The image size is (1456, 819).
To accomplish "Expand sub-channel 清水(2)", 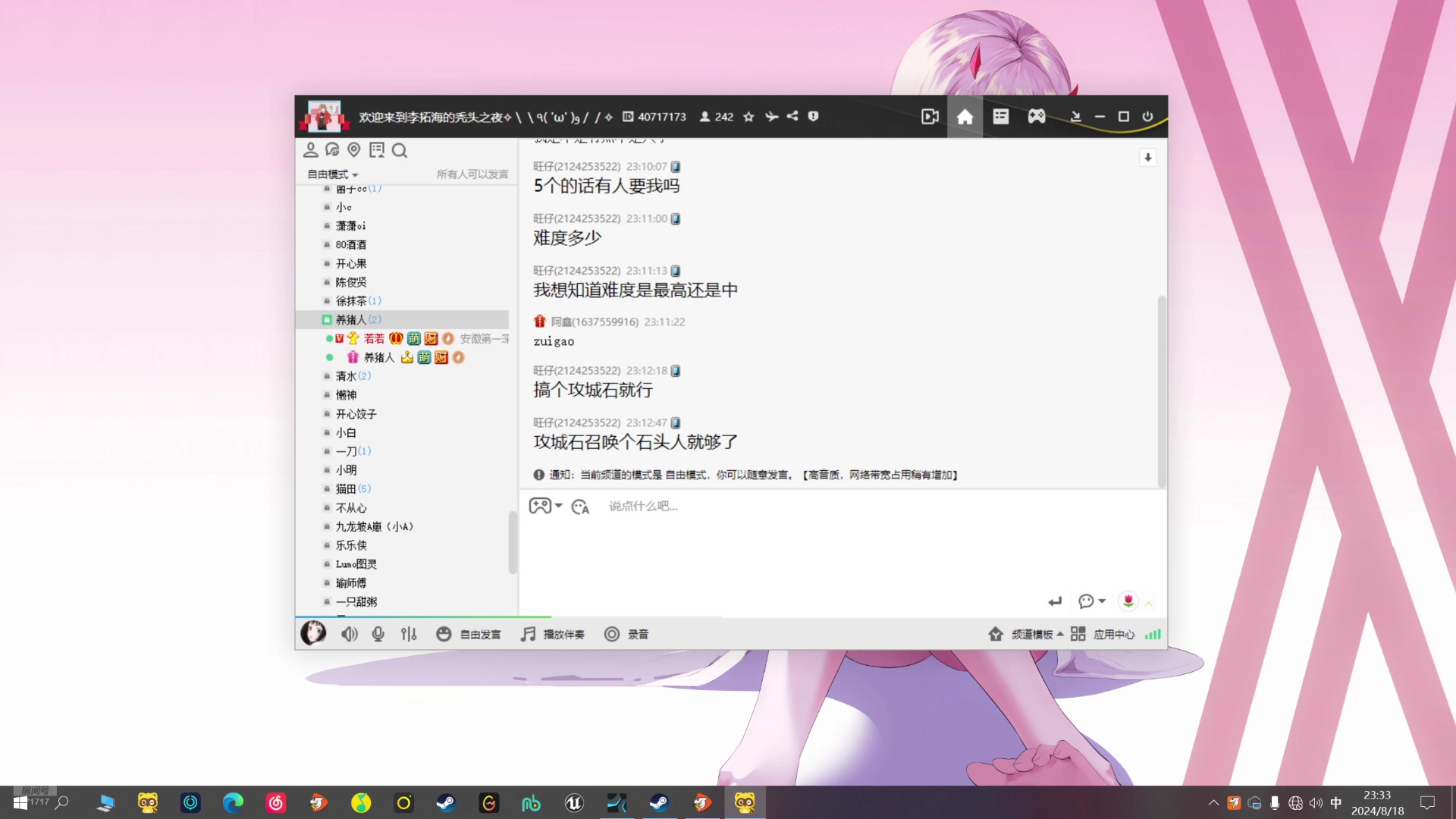I will (x=353, y=376).
